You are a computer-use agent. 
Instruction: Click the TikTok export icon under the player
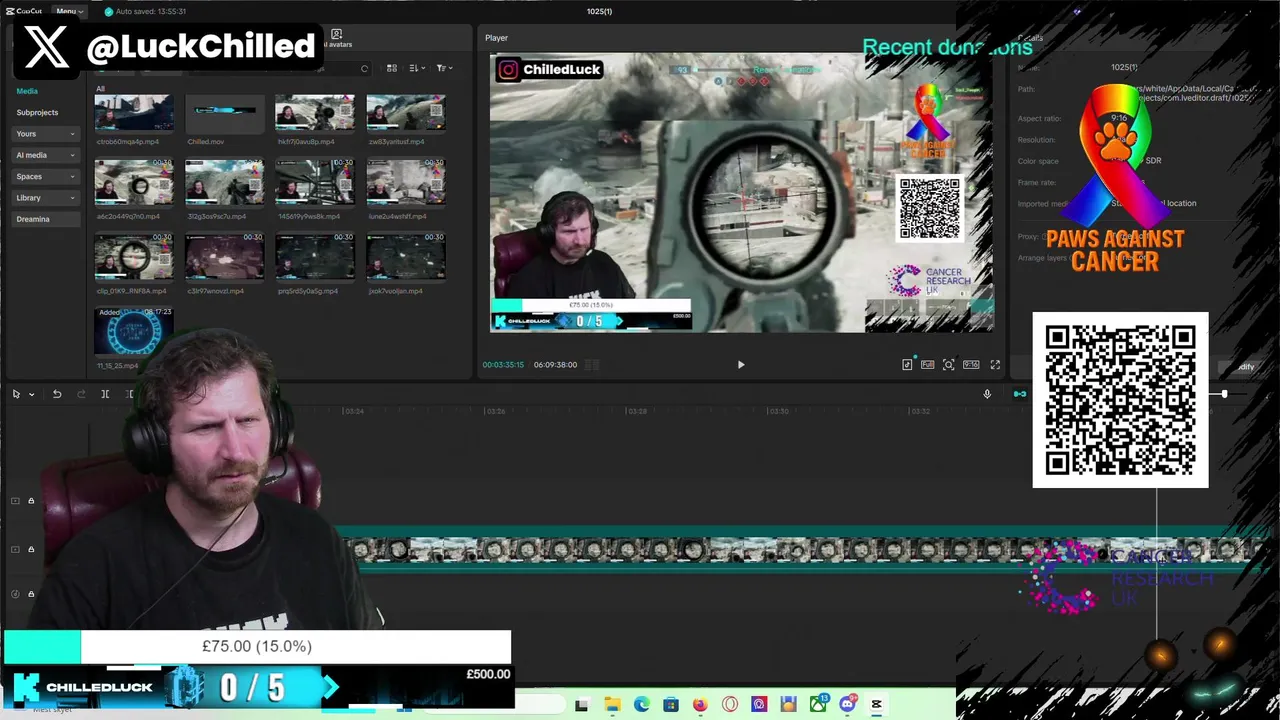[x=907, y=365]
